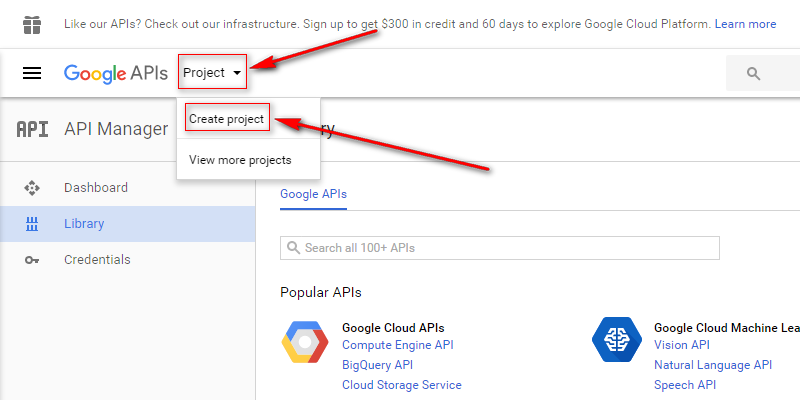
Task: Click the Google Cloud APIs hexagon icon
Action: click(x=305, y=343)
